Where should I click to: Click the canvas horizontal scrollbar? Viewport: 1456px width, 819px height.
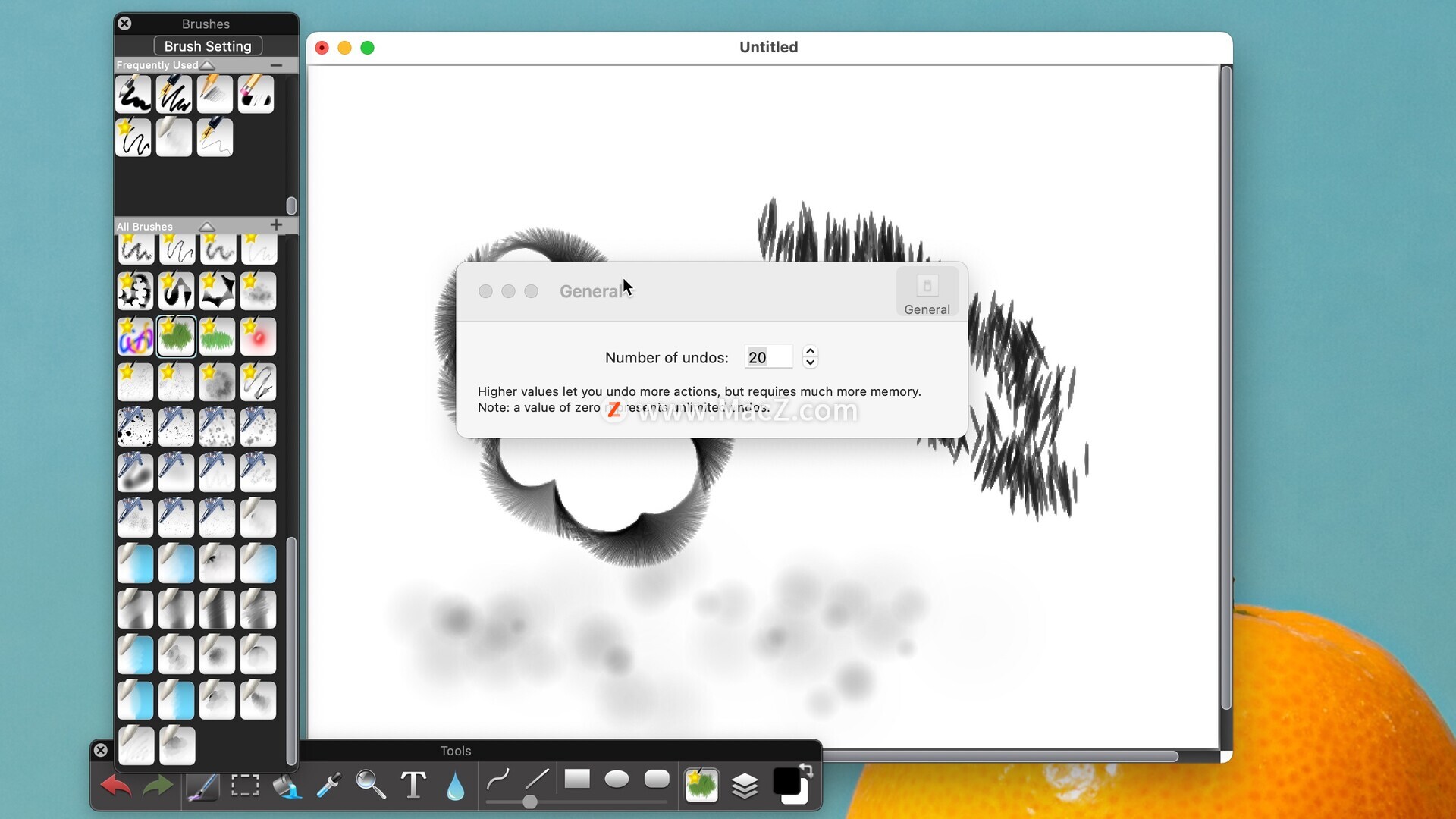[x=999, y=756]
